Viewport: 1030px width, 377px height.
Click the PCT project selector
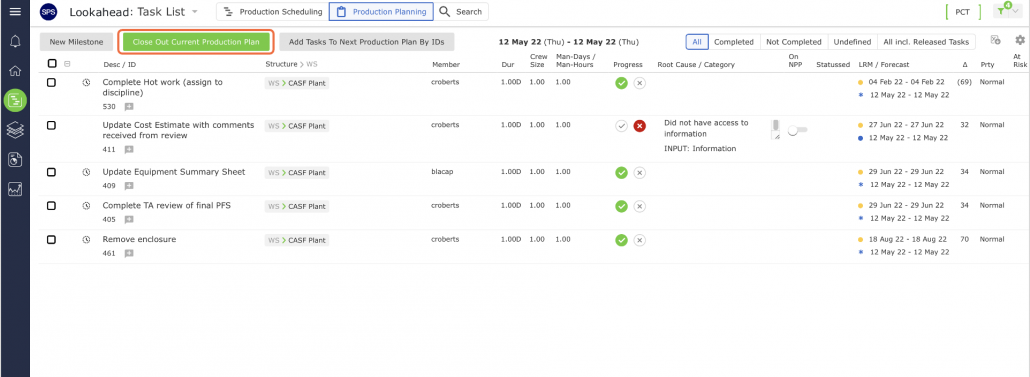pos(962,12)
